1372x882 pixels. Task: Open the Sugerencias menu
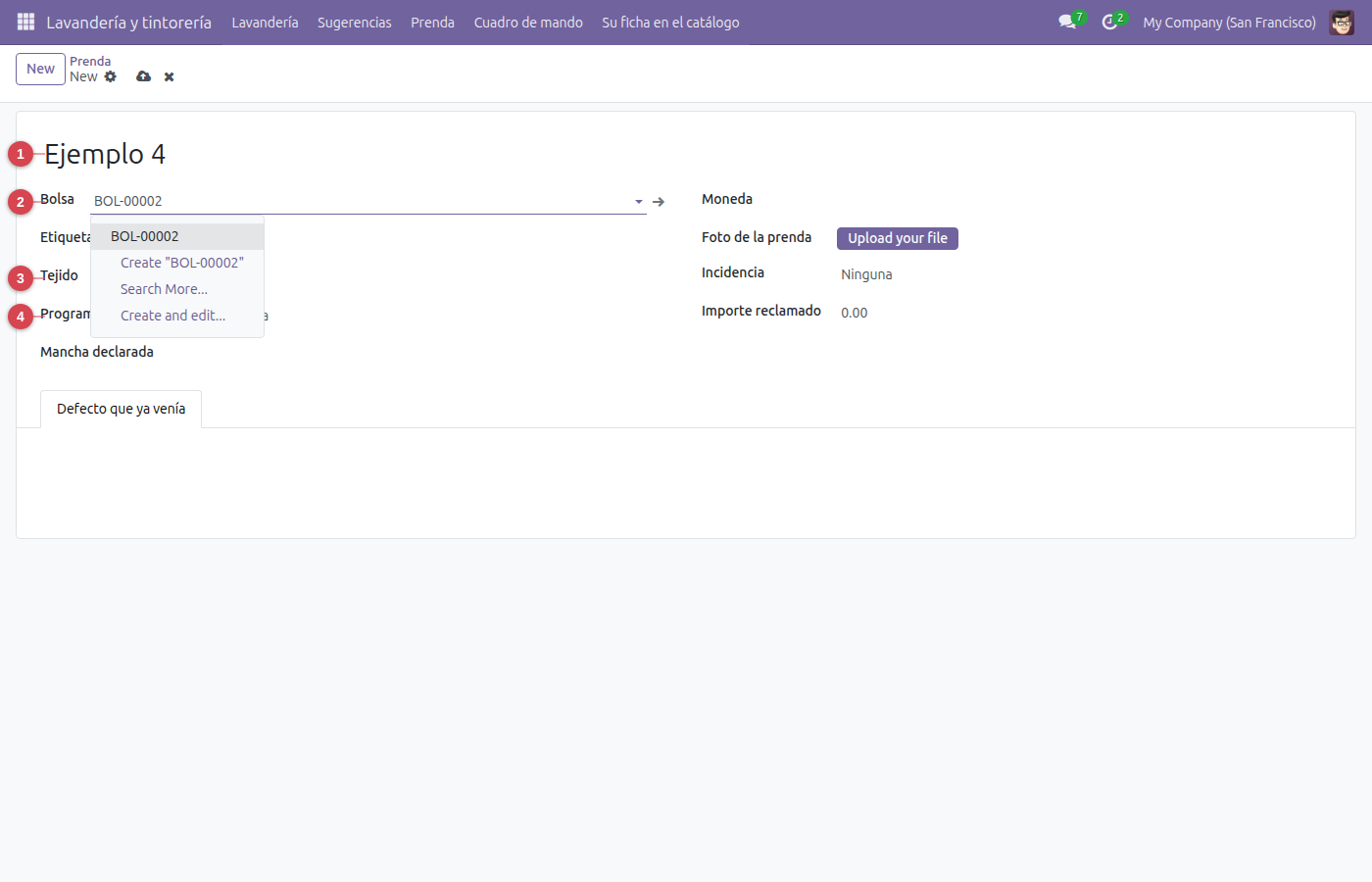[355, 22]
